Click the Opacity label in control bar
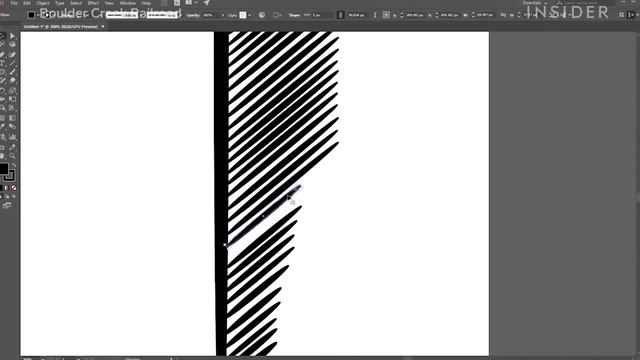This screenshot has width=640, height=360. tap(193, 15)
